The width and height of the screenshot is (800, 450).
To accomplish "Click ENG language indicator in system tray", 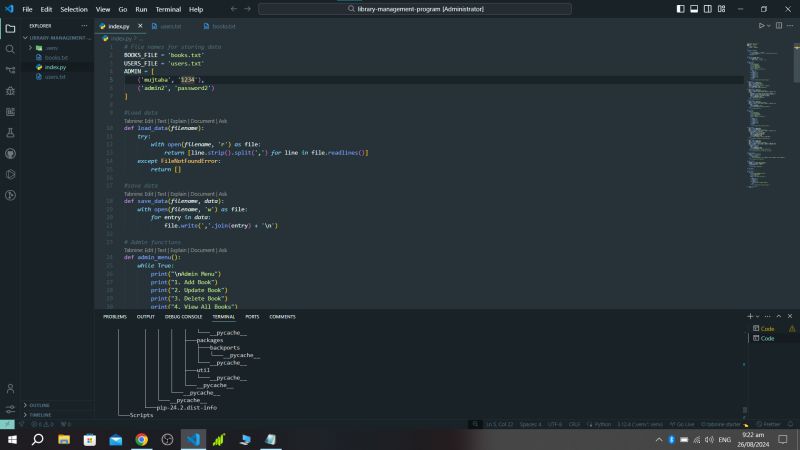I will click(x=724, y=439).
